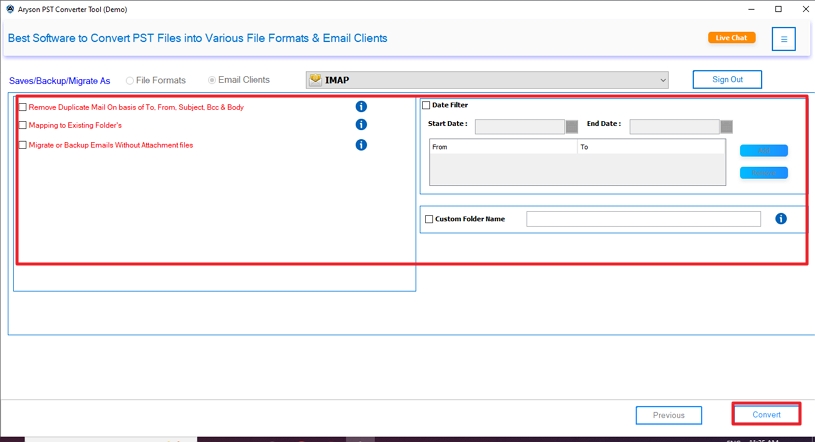Tick Mapping to Existing Folder's checkbox
This screenshot has width=815, height=442.
[23, 125]
